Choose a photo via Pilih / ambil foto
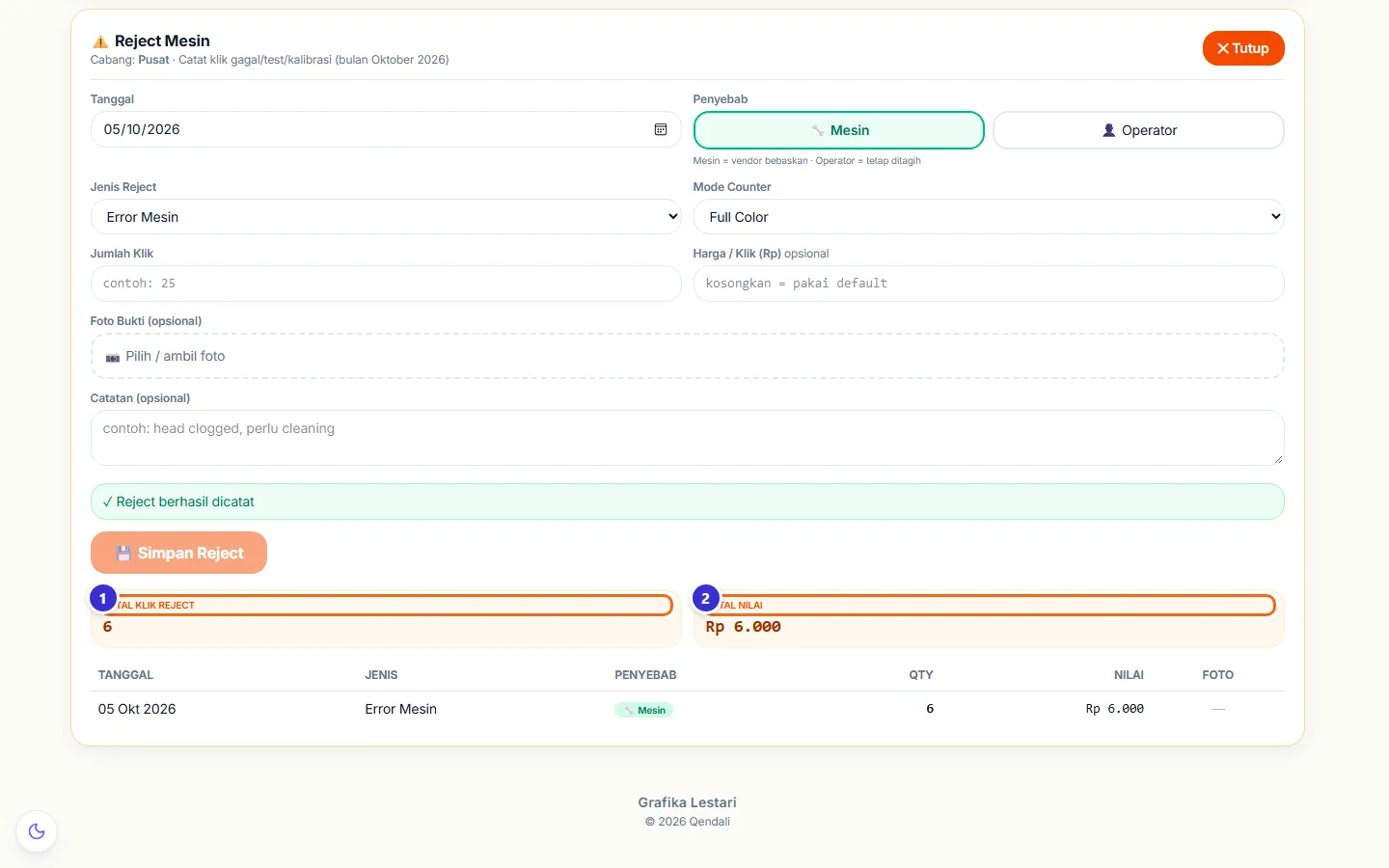The height and width of the screenshot is (868, 1389). [x=687, y=356]
